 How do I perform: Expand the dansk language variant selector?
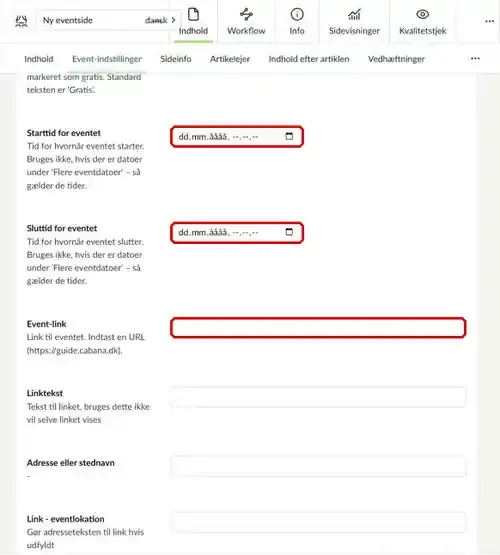(x=160, y=20)
